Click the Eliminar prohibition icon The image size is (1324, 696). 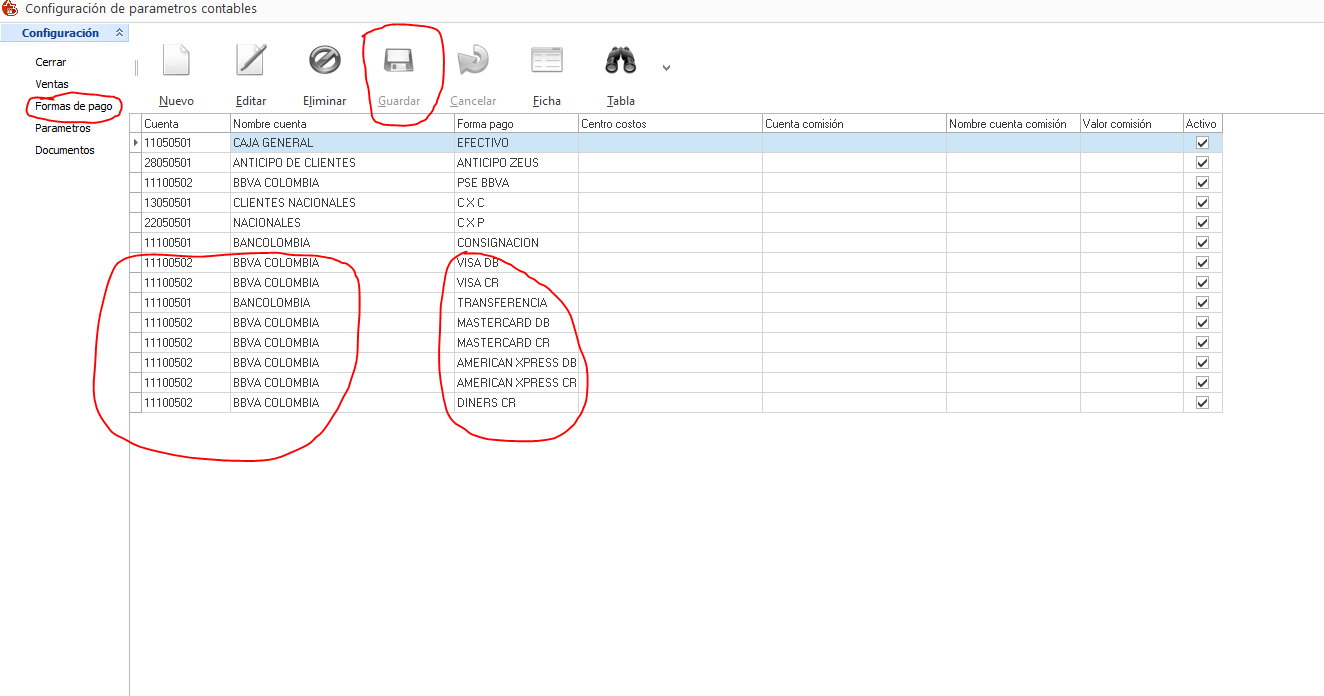(324, 61)
